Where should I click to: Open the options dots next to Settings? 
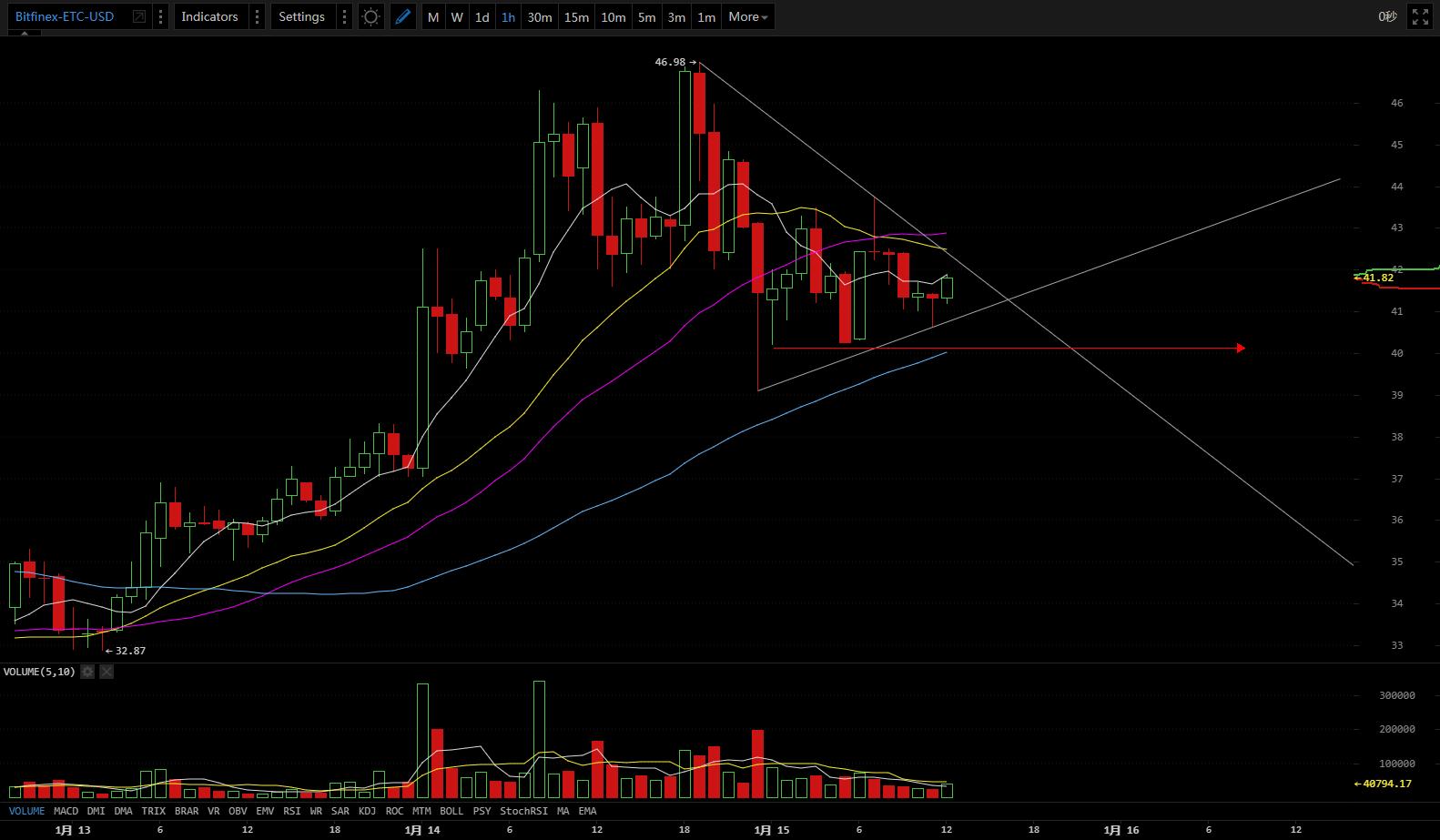[344, 16]
